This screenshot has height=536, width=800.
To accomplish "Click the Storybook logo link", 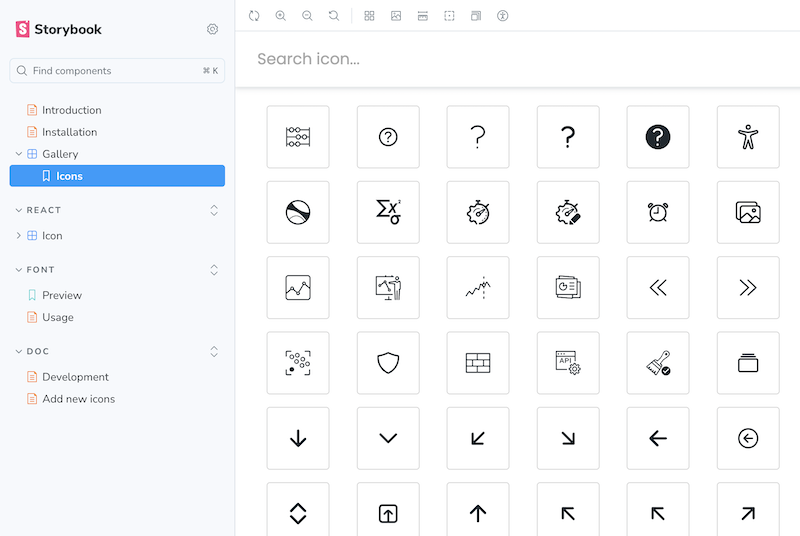I will [x=58, y=29].
